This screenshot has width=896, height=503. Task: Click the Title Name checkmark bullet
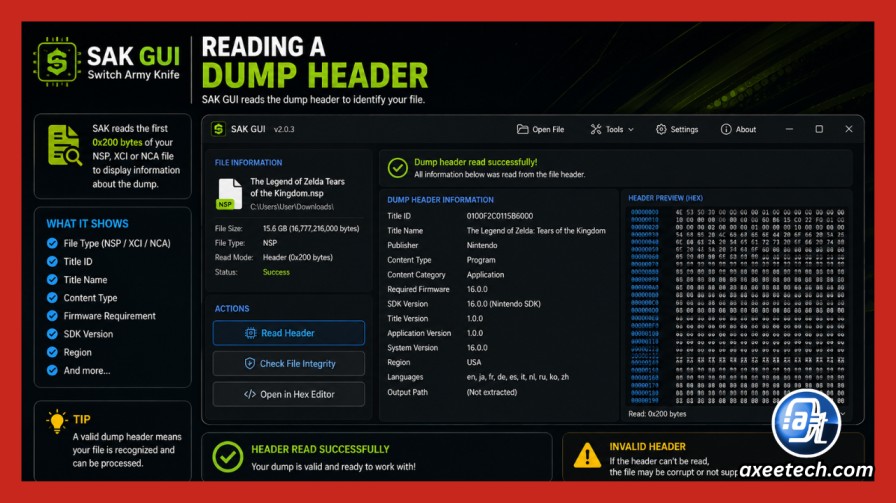pyautogui.click(x=52, y=280)
